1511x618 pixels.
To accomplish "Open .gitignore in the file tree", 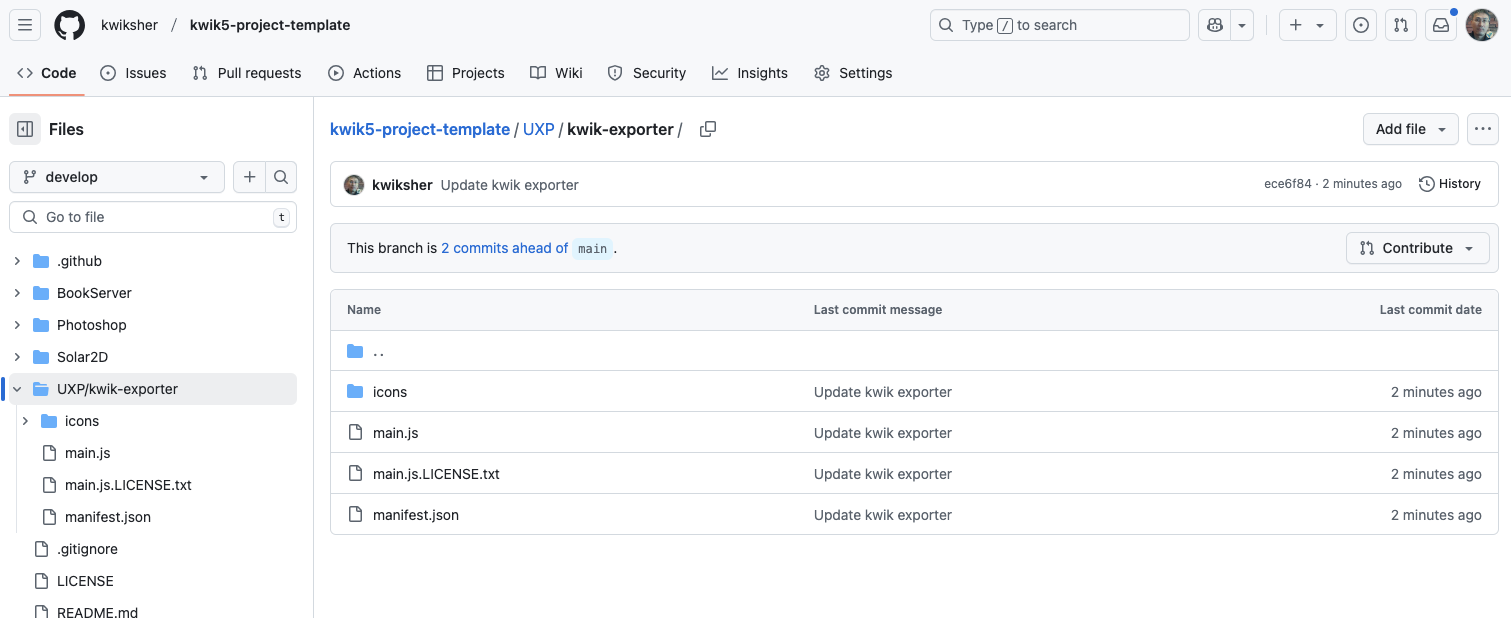I will click(x=87, y=549).
